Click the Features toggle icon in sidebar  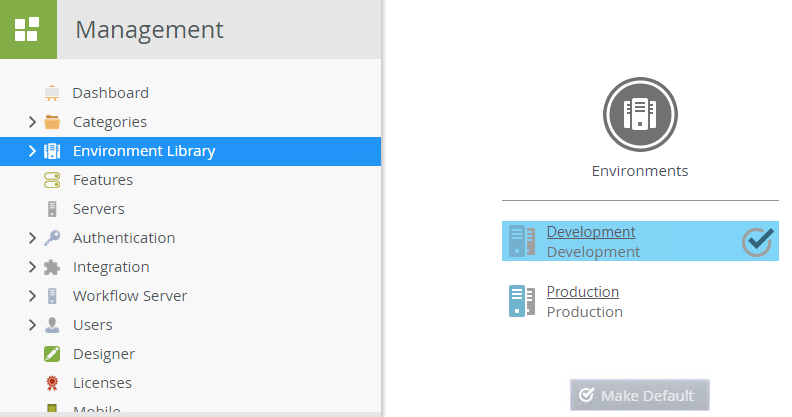[x=52, y=180]
